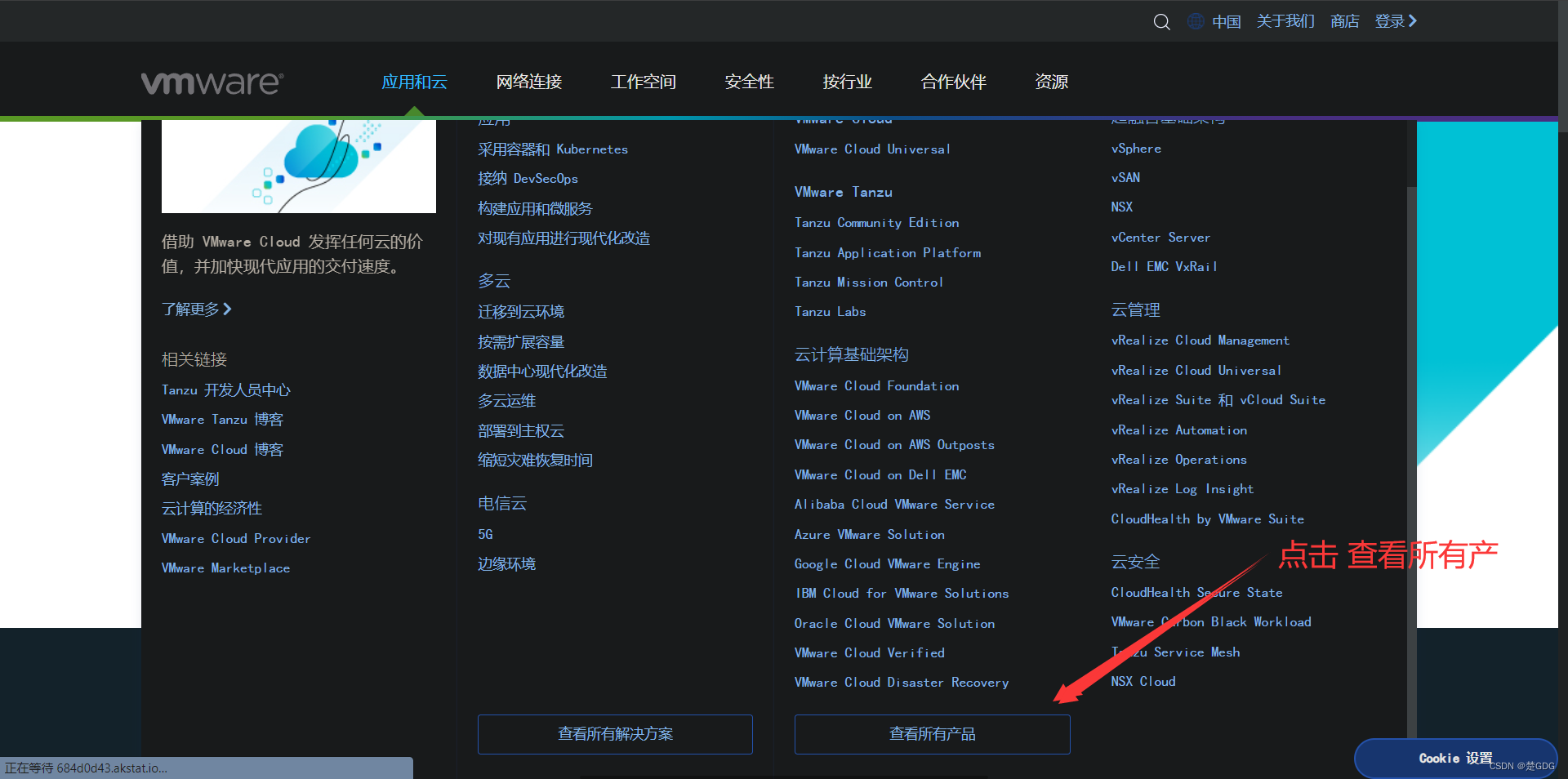Open VMware Cloud Universal link

[x=872, y=149]
